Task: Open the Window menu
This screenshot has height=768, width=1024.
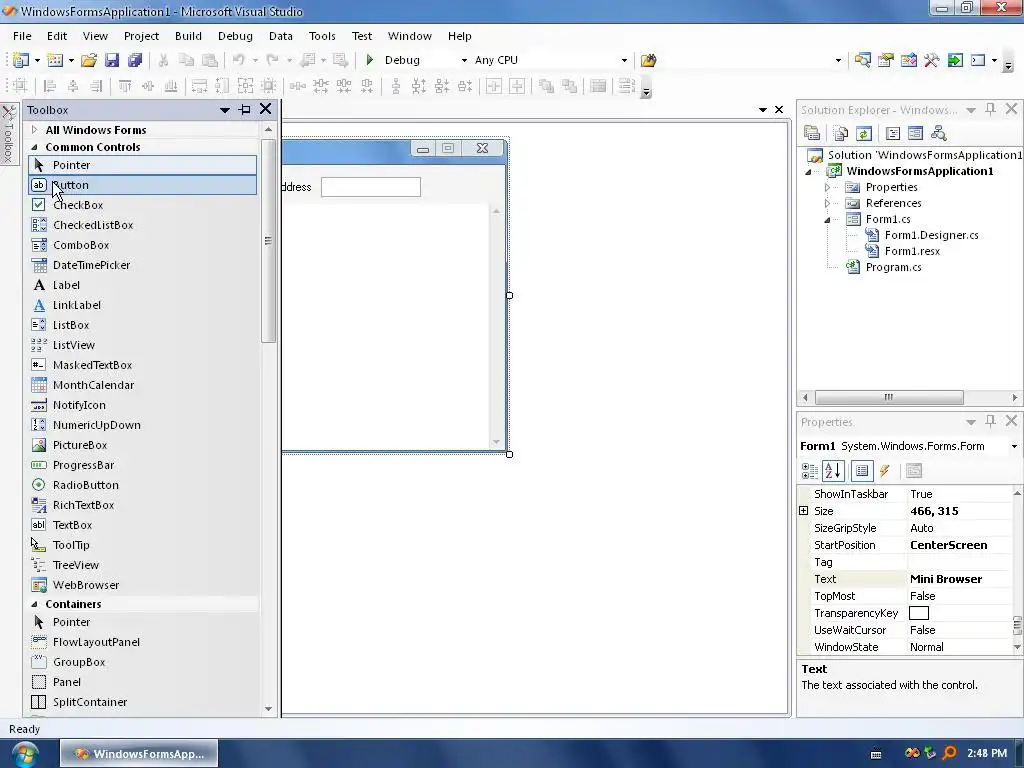Action: pos(409,36)
